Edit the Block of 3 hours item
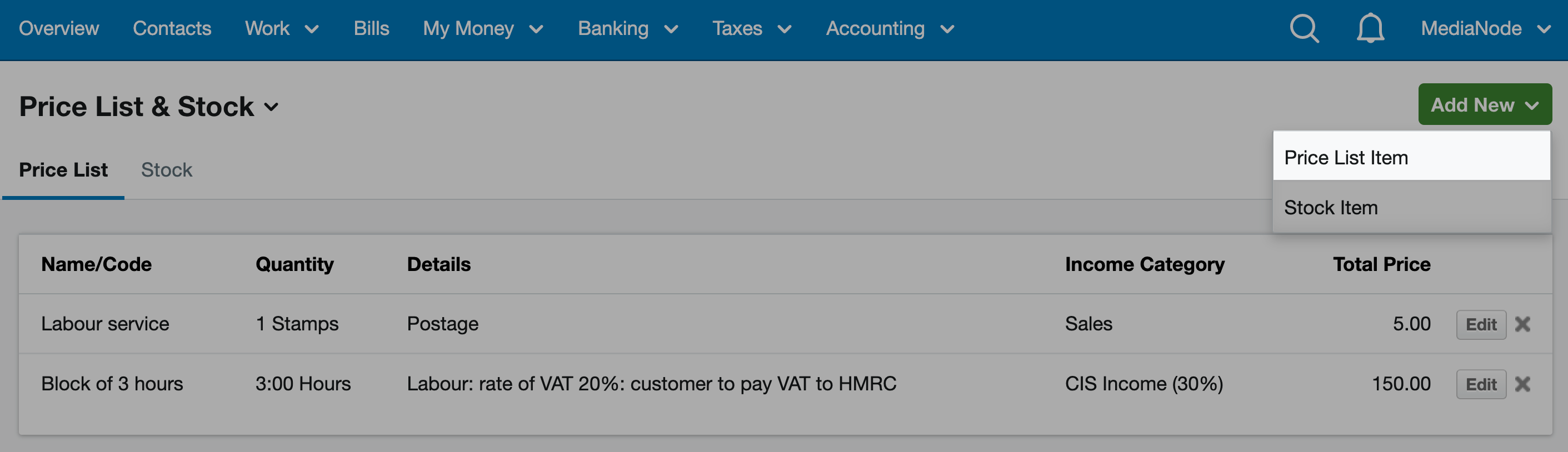 1480,384
